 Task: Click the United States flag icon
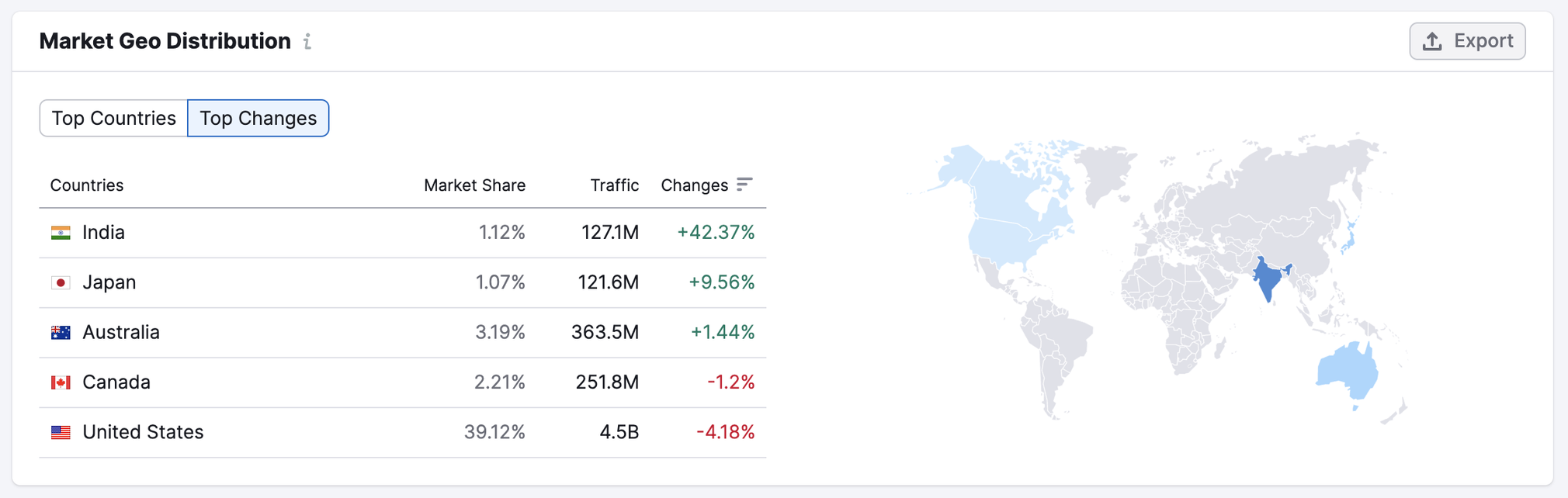click(x=61, y=432)
